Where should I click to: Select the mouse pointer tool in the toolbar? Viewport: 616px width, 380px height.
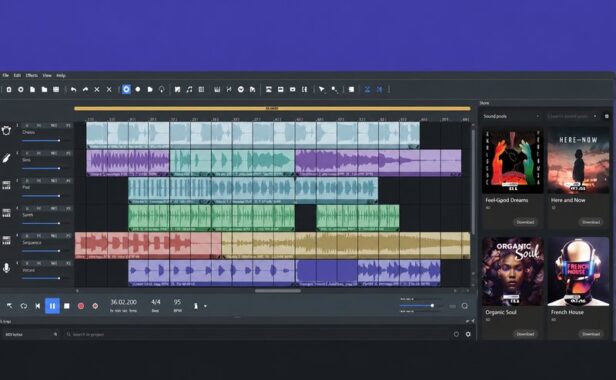coord(322,90)
